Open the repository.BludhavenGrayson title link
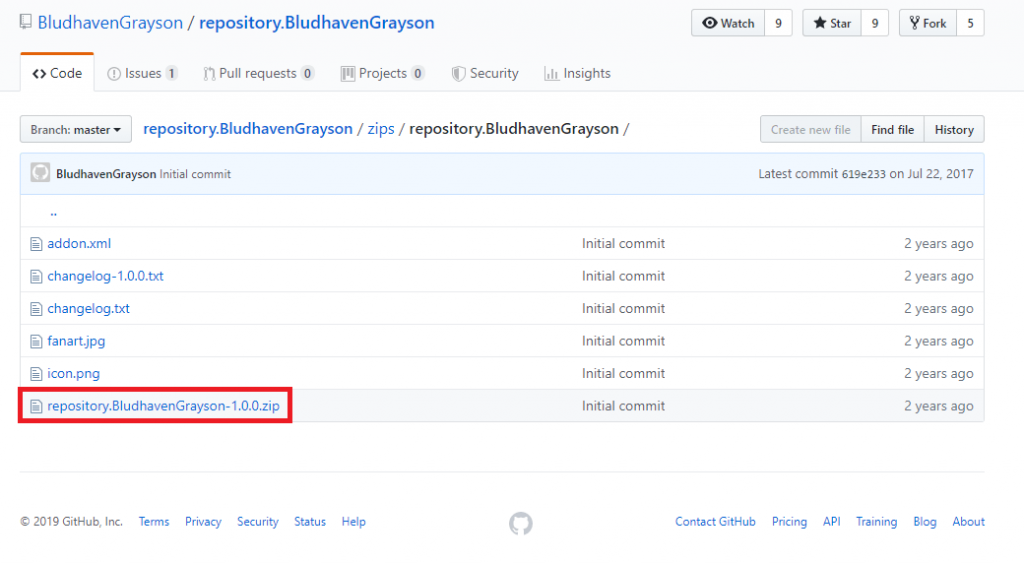The width and height of the screenshot is (1024, 563). (x=317, y=22)
